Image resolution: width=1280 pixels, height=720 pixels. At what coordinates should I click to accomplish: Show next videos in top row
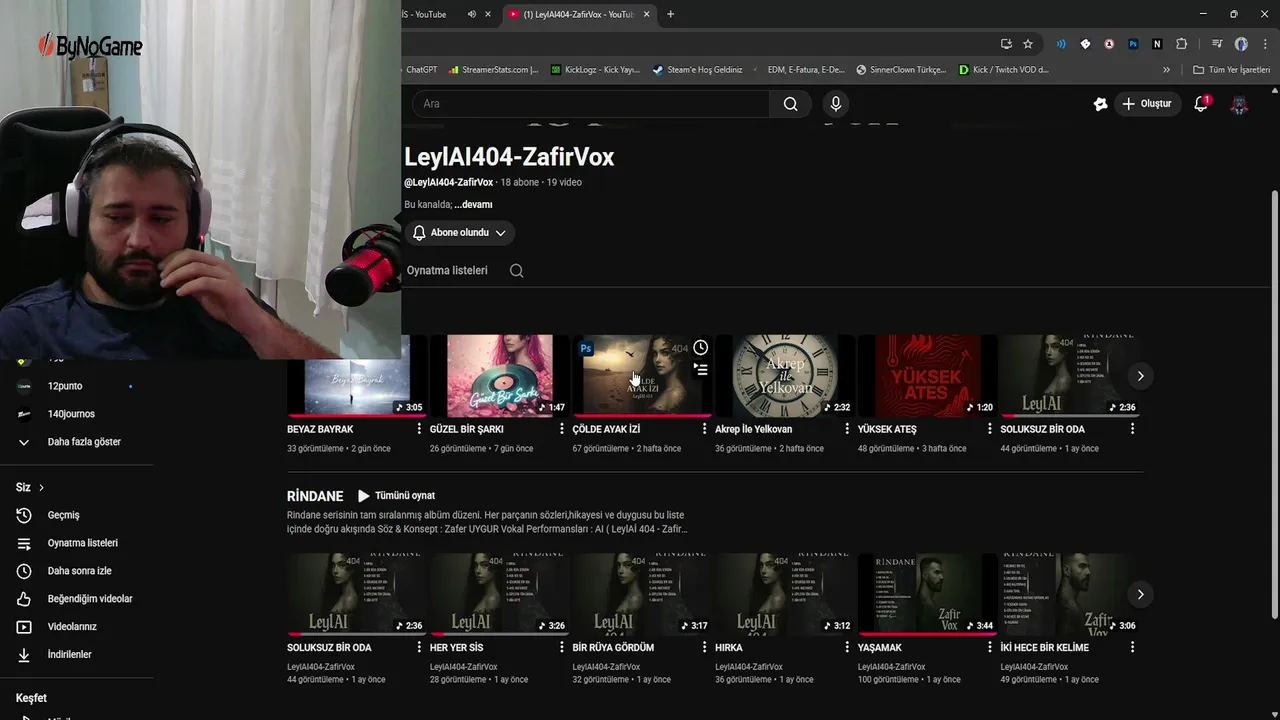point(1140,376)
